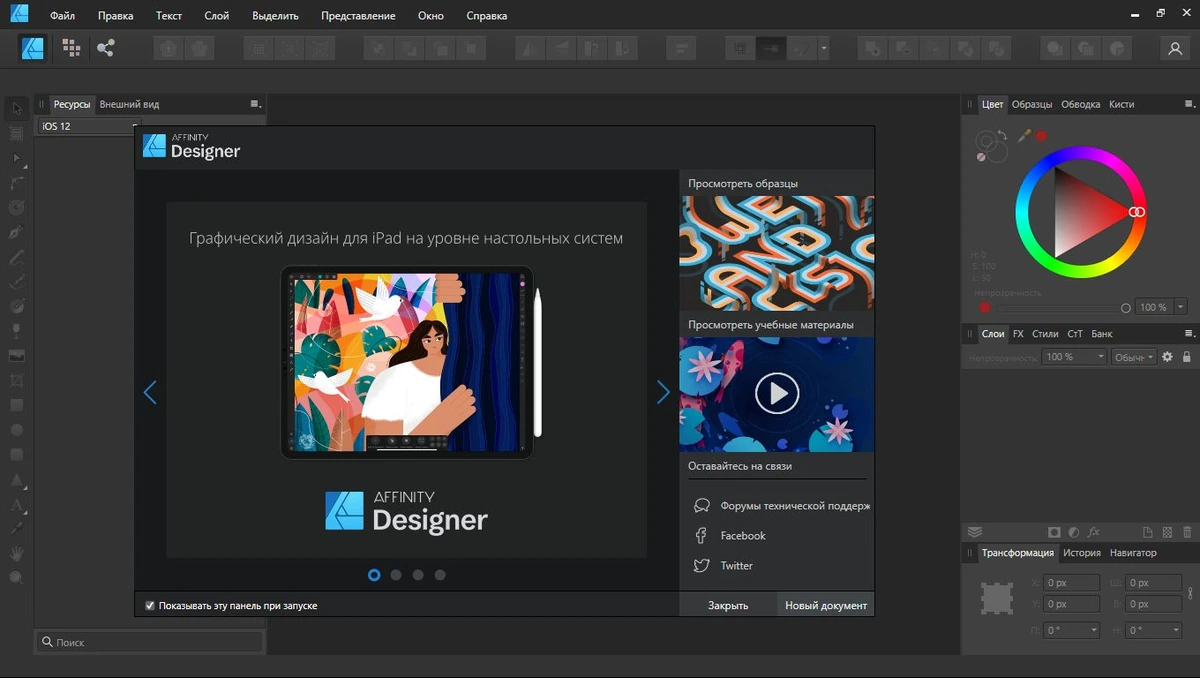Click the layer settings gear icon

click(x=1167, y=357)
